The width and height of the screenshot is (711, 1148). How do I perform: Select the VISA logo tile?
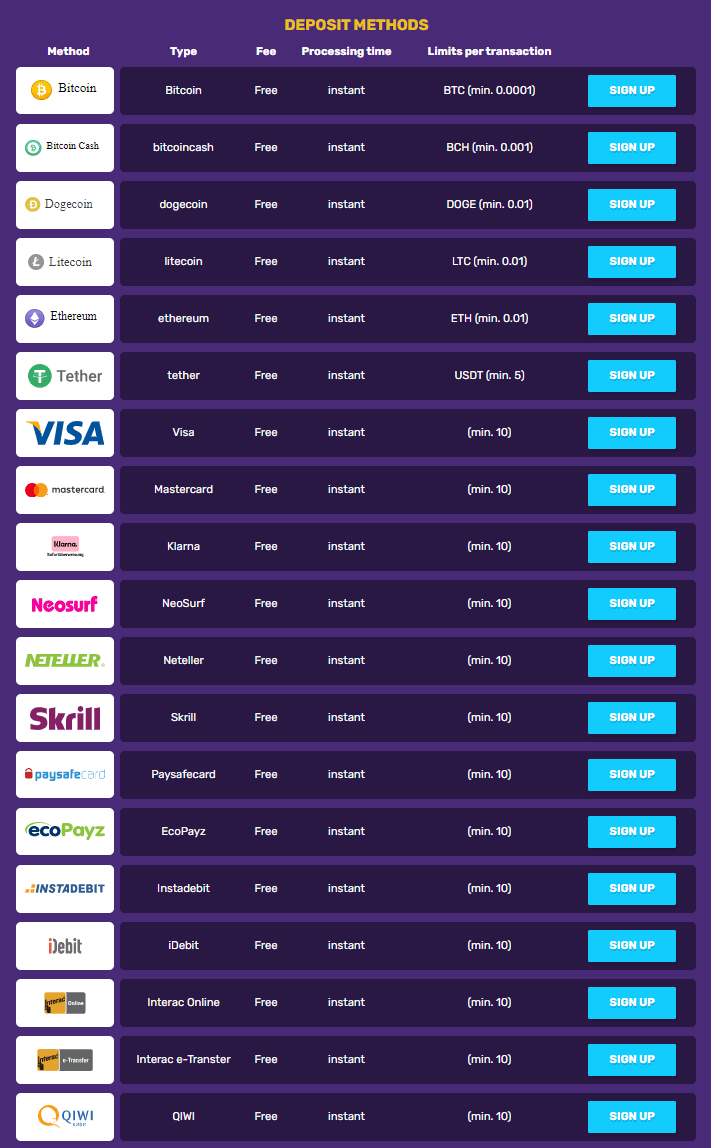tap(65, 433)
